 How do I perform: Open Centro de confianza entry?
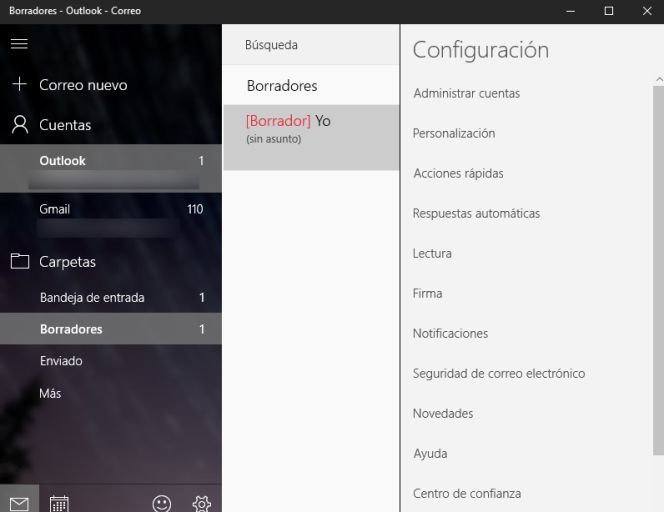pos(467,493)
